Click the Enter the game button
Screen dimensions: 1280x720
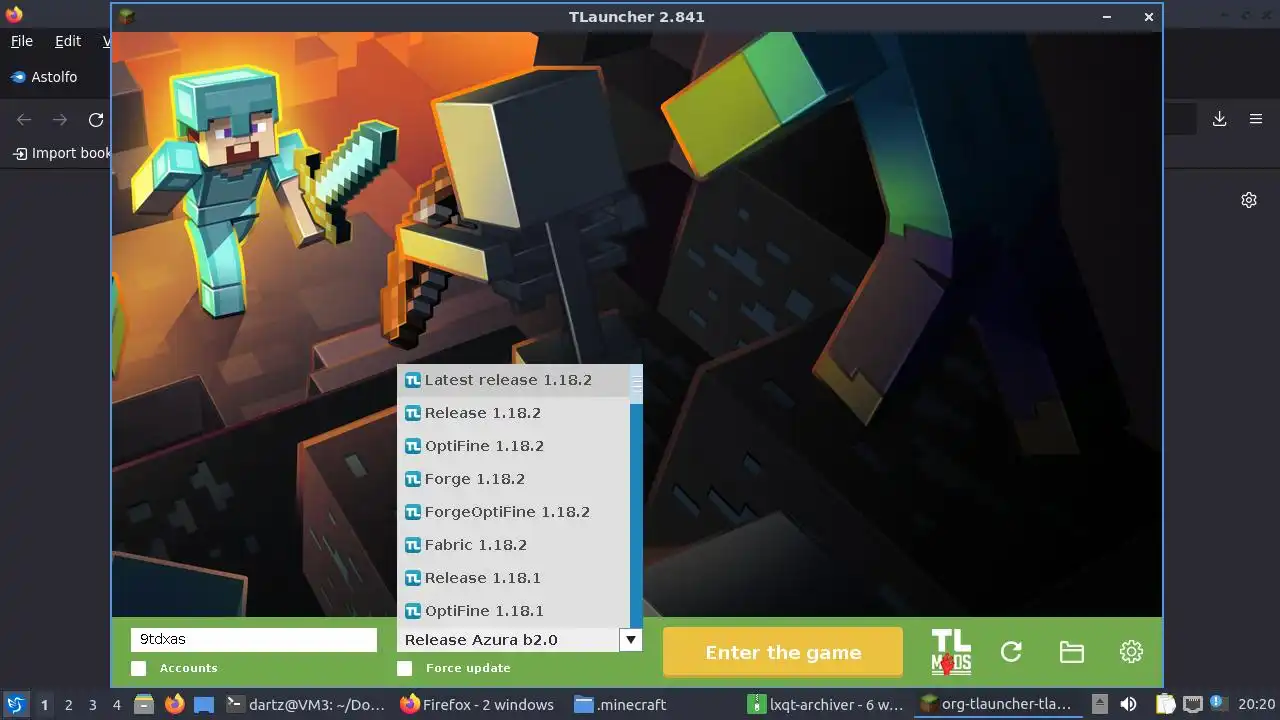pos(783,652)
